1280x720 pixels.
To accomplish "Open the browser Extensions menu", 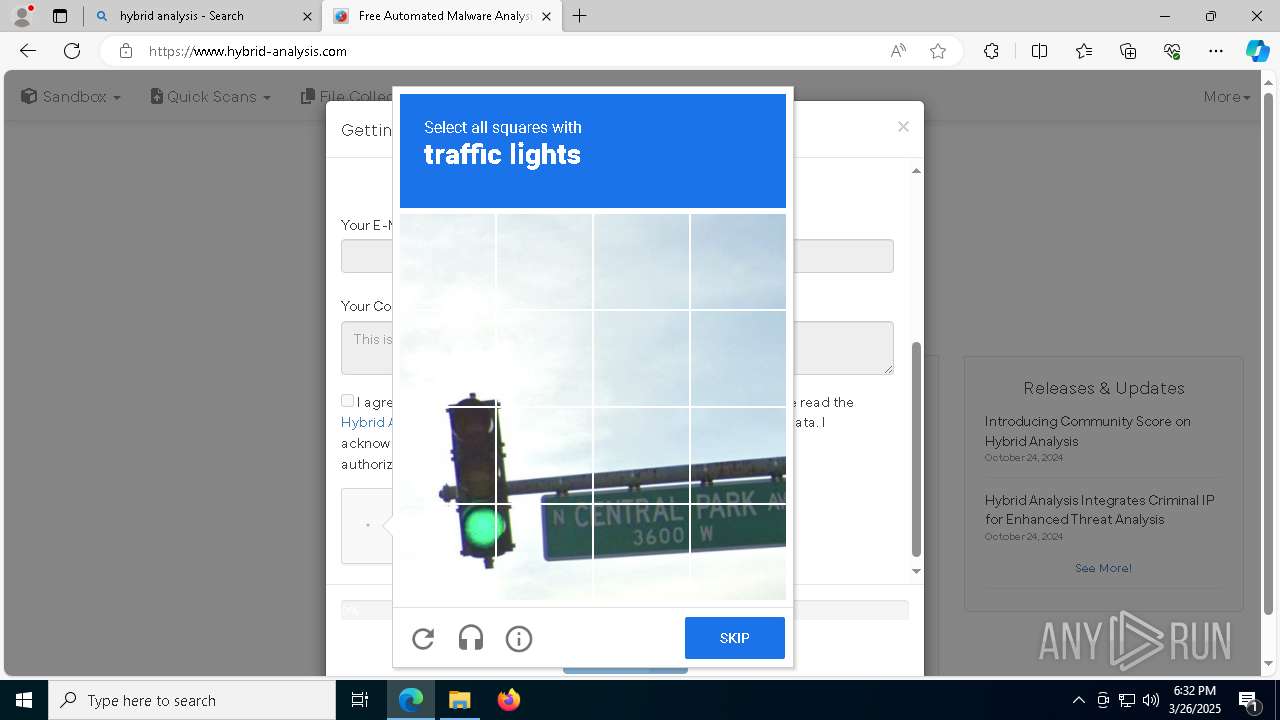I will [991, 51].
